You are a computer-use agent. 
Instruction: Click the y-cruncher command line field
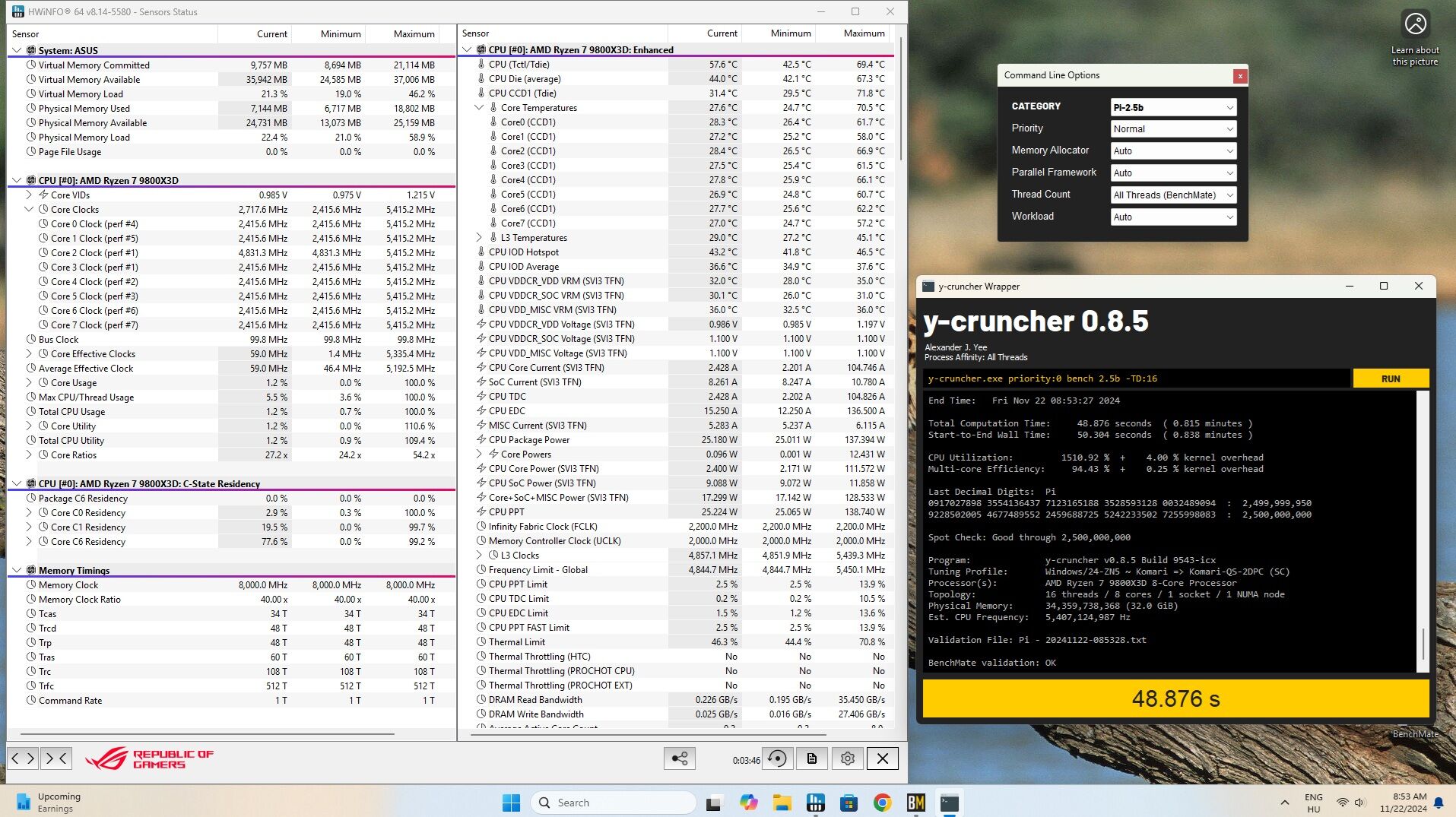click(x=1137, y=378)
